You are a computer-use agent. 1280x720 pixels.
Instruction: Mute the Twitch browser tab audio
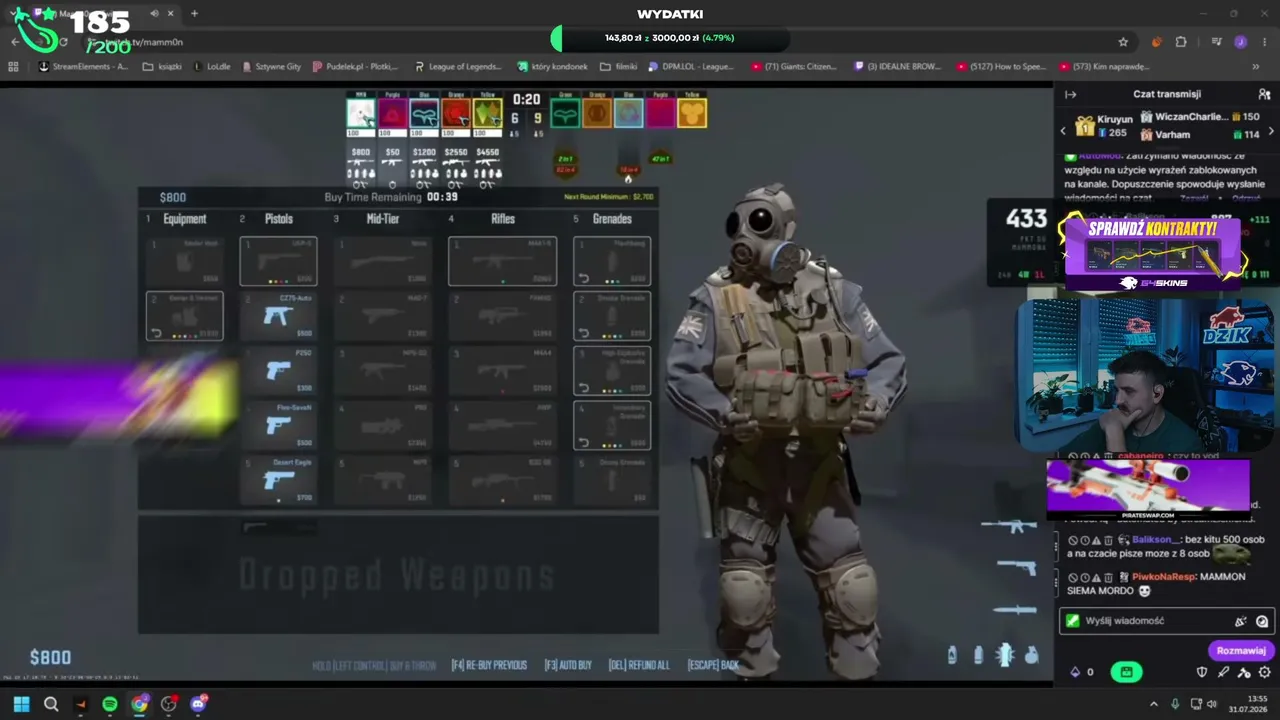(x=154, y=14)
